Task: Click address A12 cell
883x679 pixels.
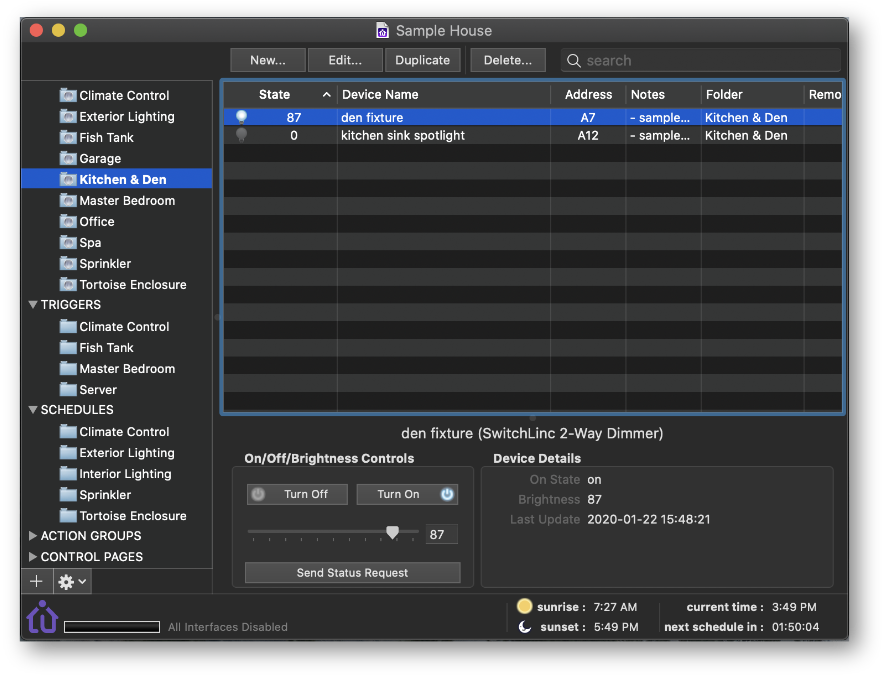Action: click(588, 135)
